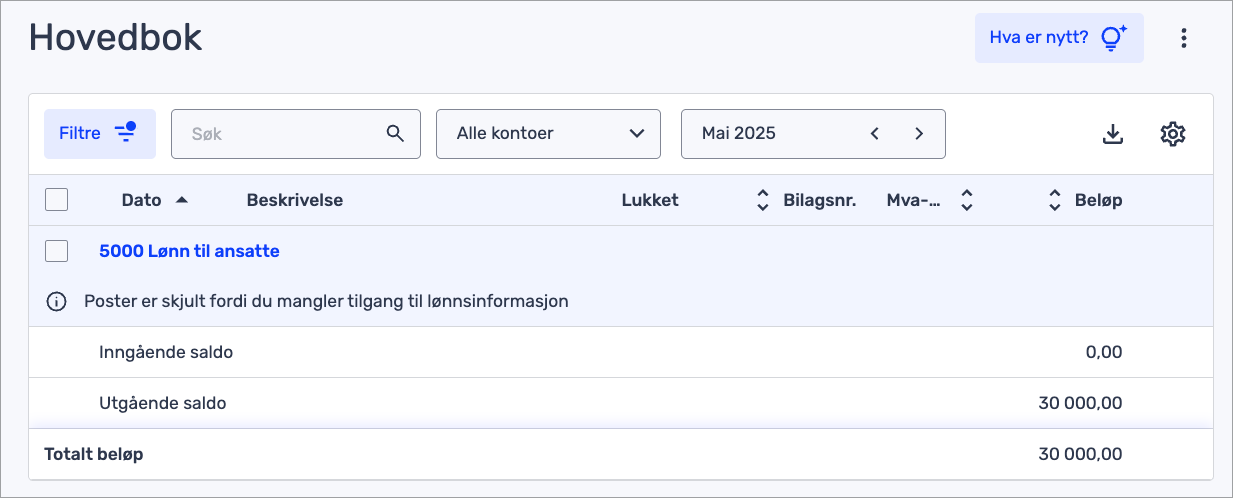Check the 5000 Lønn til ansatte checkbox
Viewport: 1233px width, 498px height.
pos(57,251)
